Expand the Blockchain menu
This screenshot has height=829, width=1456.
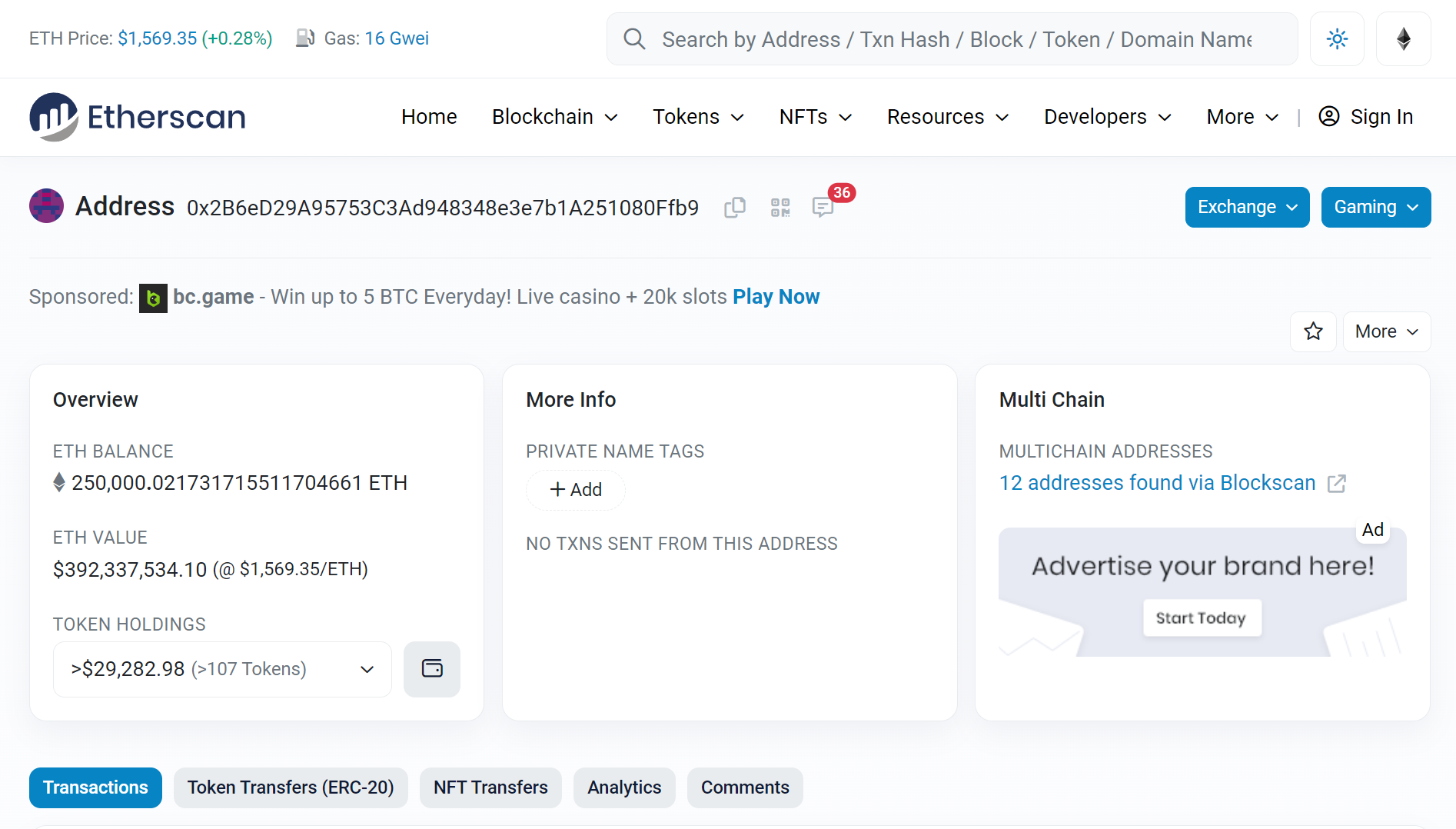tap(555, 117)
